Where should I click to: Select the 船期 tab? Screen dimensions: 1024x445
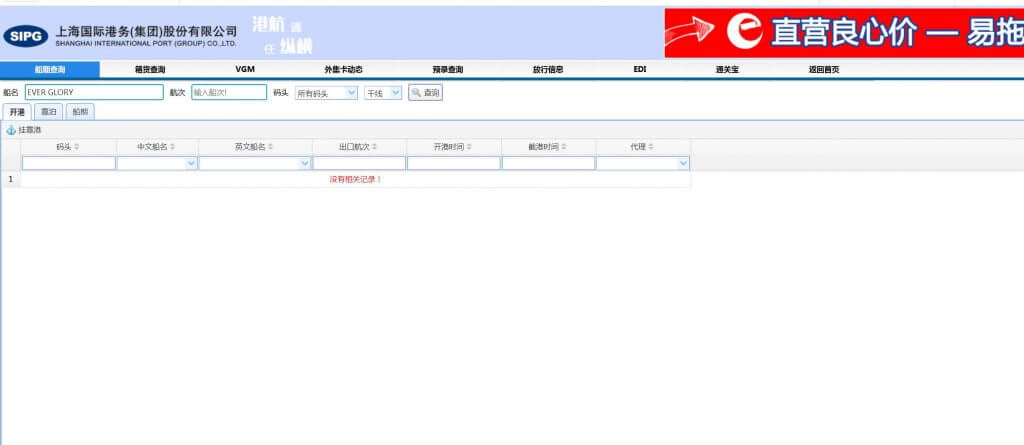(80, 112)
